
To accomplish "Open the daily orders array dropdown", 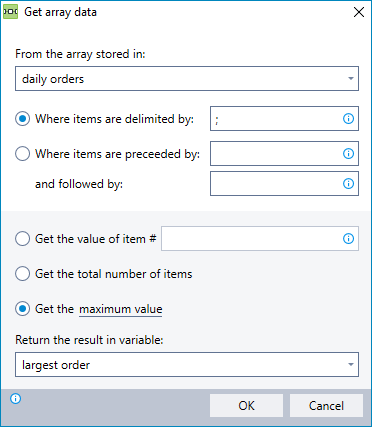I will (x=187, y=79).
